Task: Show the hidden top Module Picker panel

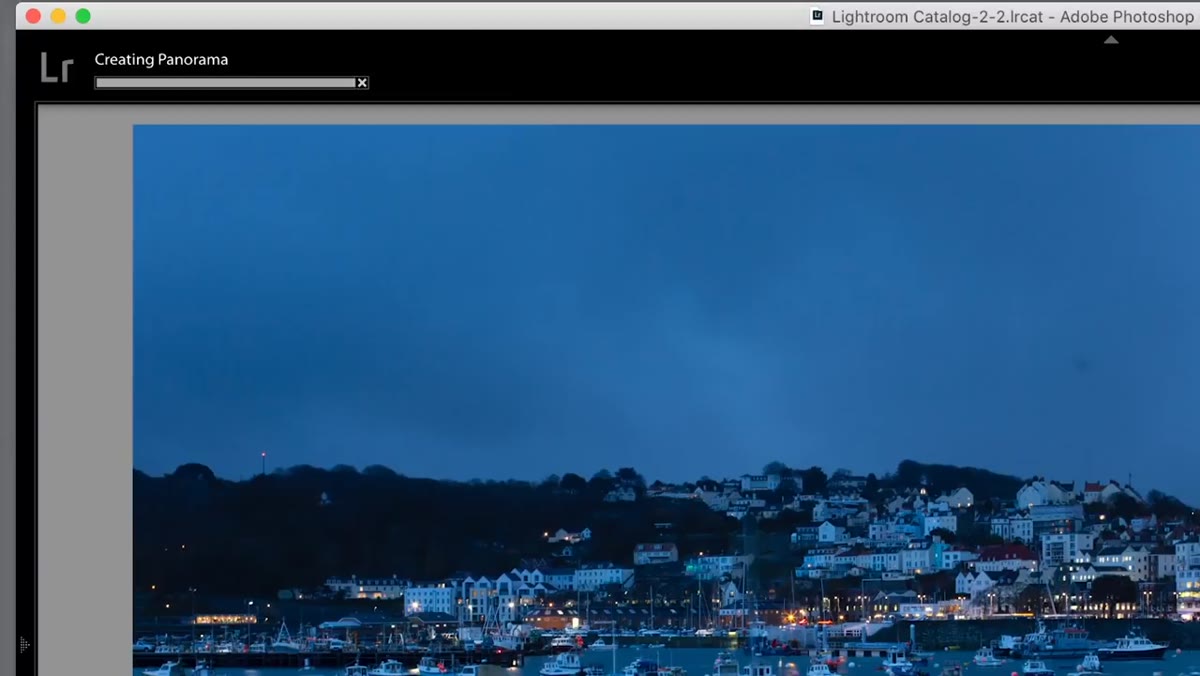Action: click(x=1111, y=40)
